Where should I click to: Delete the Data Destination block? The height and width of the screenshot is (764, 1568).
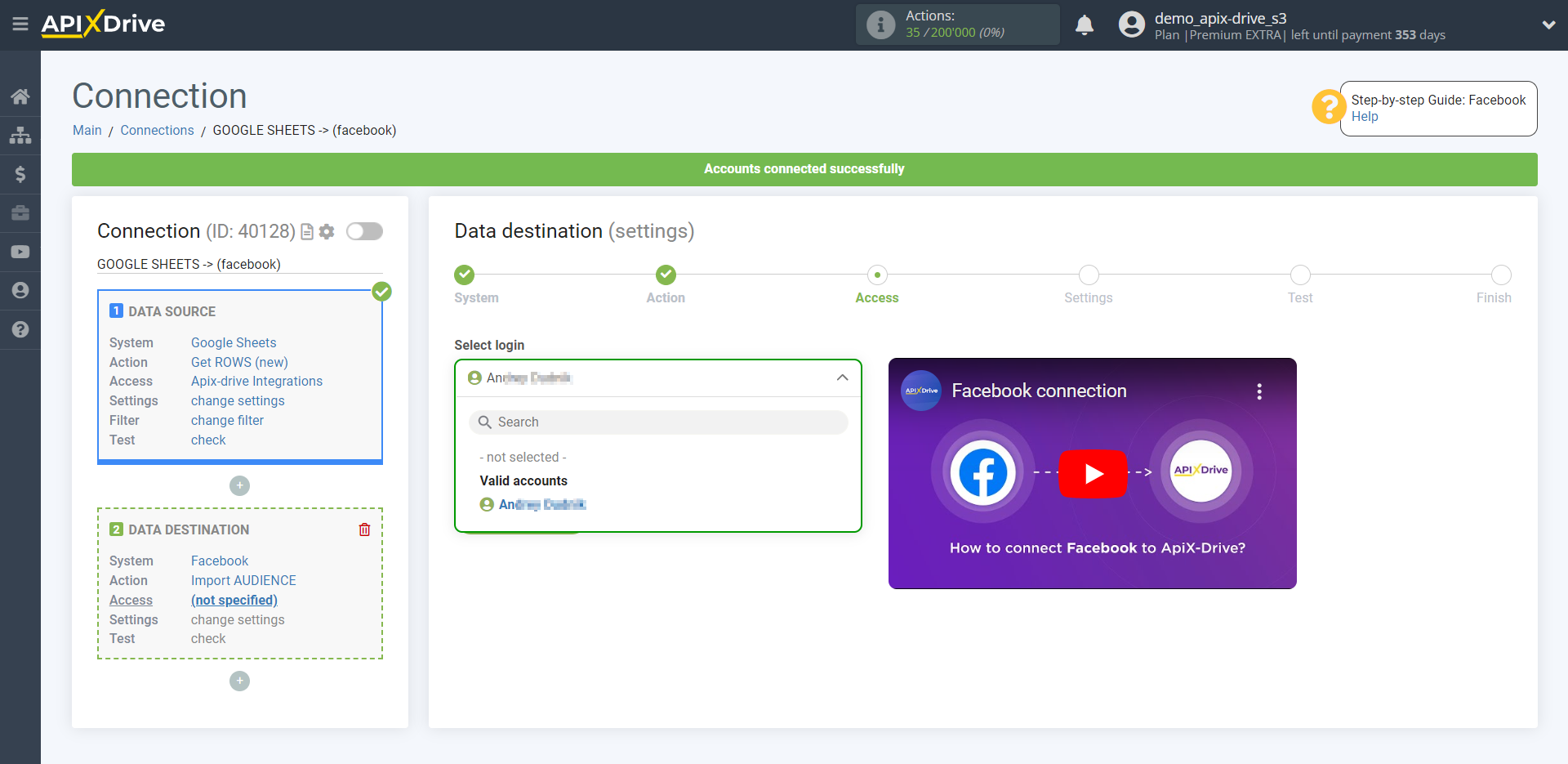364,529
